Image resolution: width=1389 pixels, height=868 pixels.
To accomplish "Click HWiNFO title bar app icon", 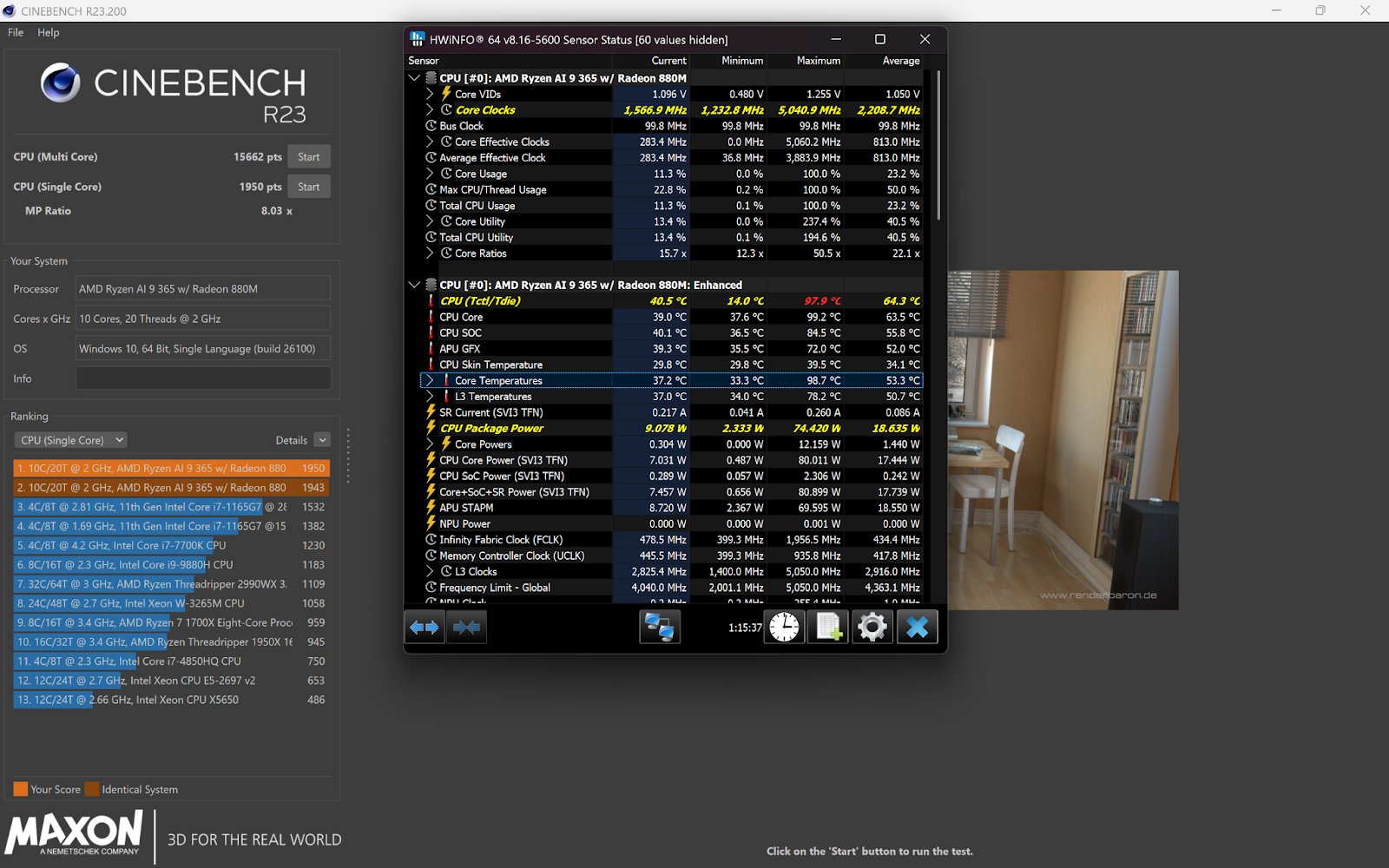I will 417,39.
